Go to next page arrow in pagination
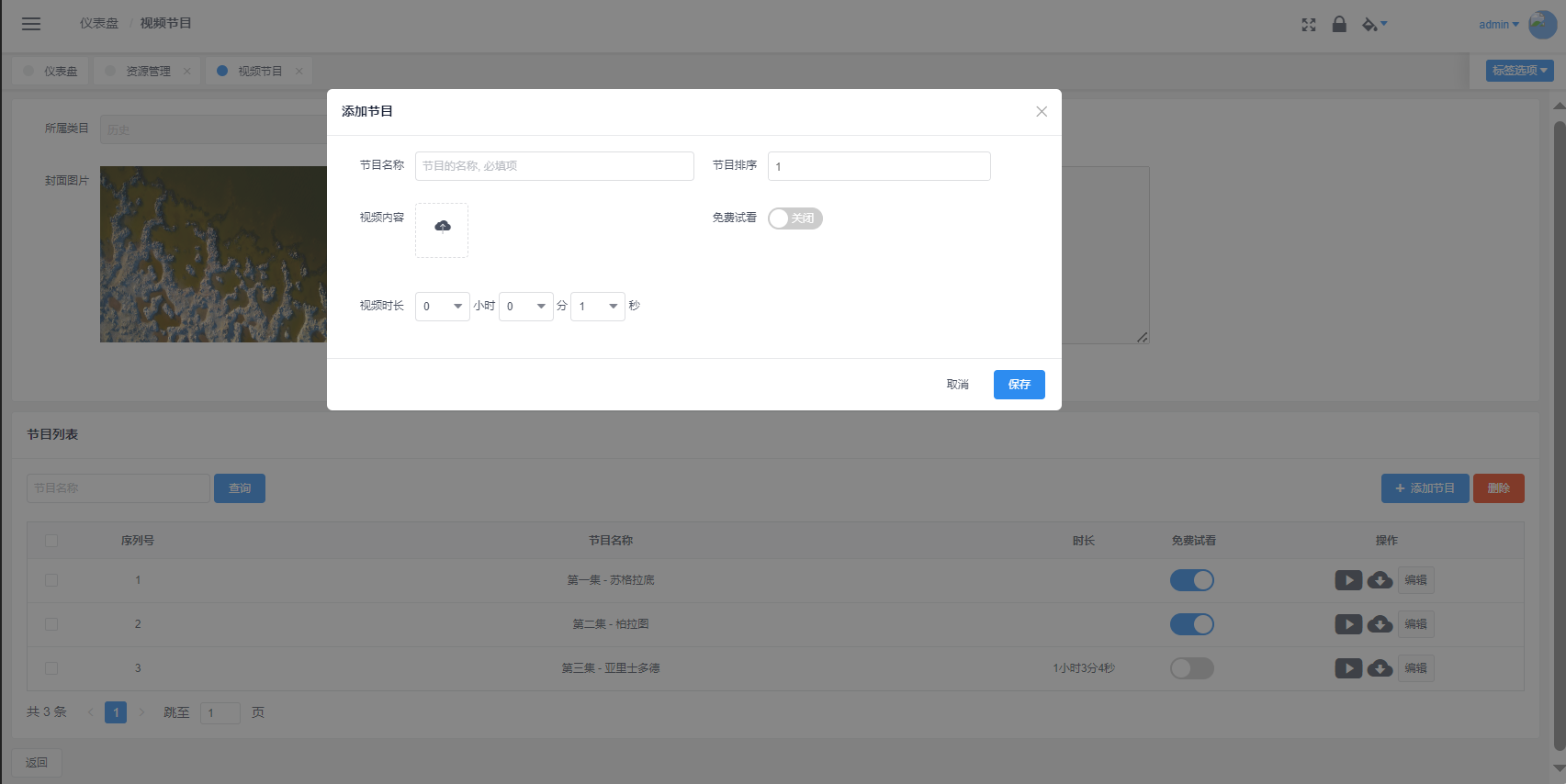 [141, 712]
